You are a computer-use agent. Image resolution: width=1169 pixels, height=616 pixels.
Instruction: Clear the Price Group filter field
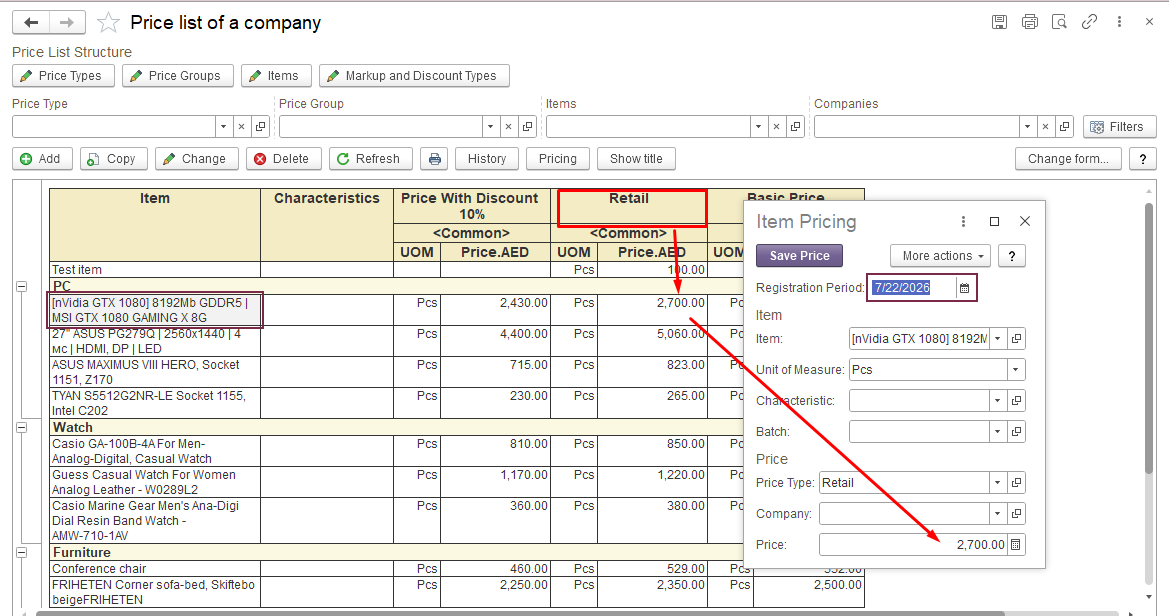point(508,127)
